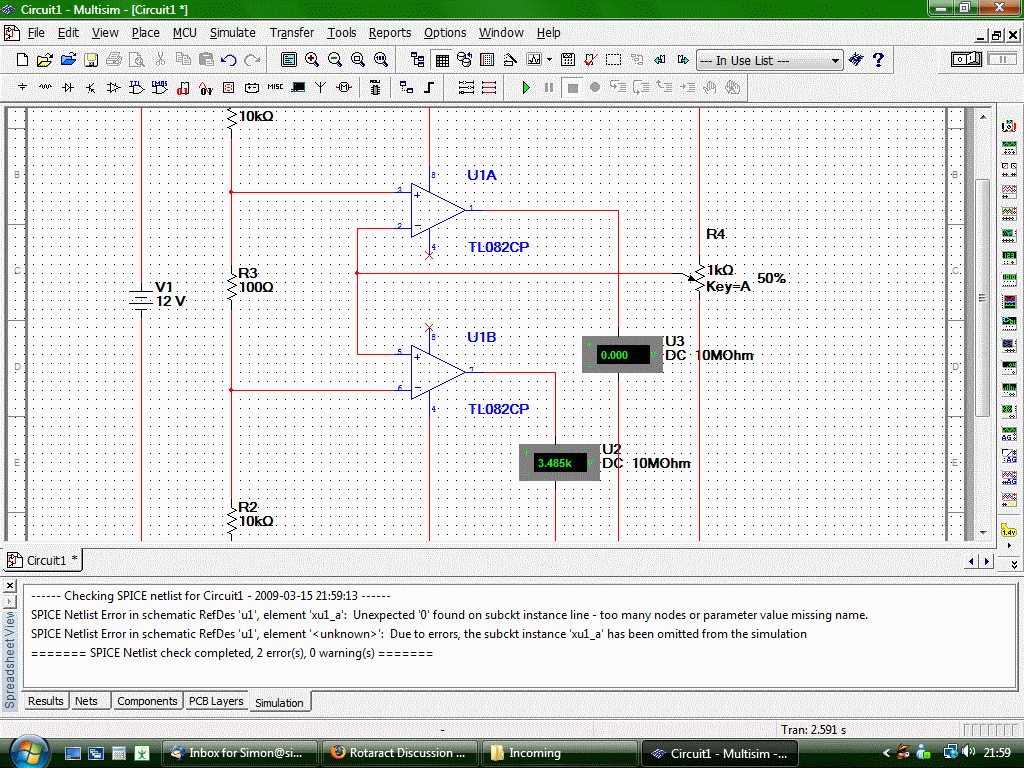Place a source component
Viewport: 1024px width, 768px height.
tap(22, 87)
